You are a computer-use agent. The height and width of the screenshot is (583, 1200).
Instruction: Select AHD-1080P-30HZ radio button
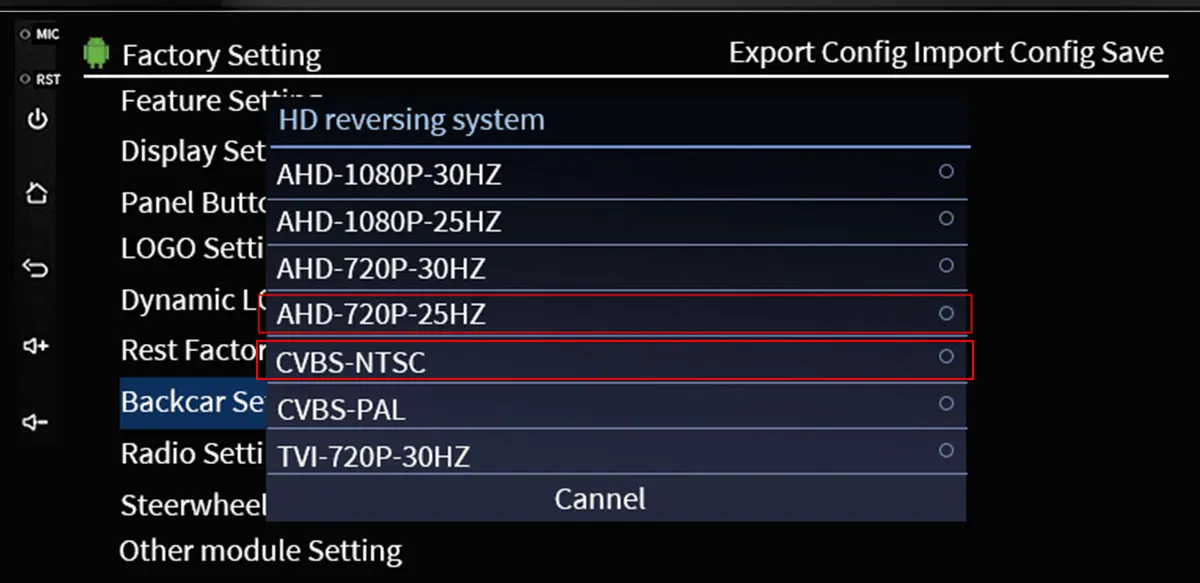[946, 172]
